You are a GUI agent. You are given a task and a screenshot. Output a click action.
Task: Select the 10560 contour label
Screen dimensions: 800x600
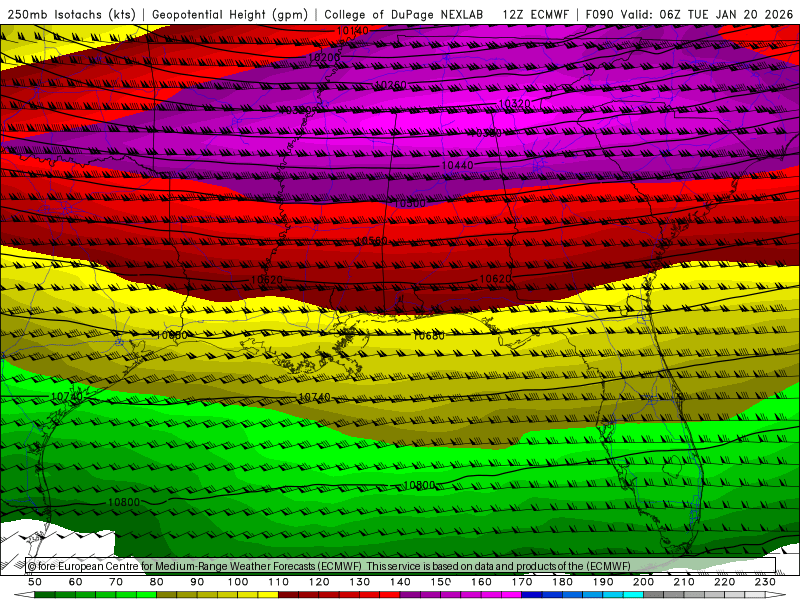[x=371, y=240]
